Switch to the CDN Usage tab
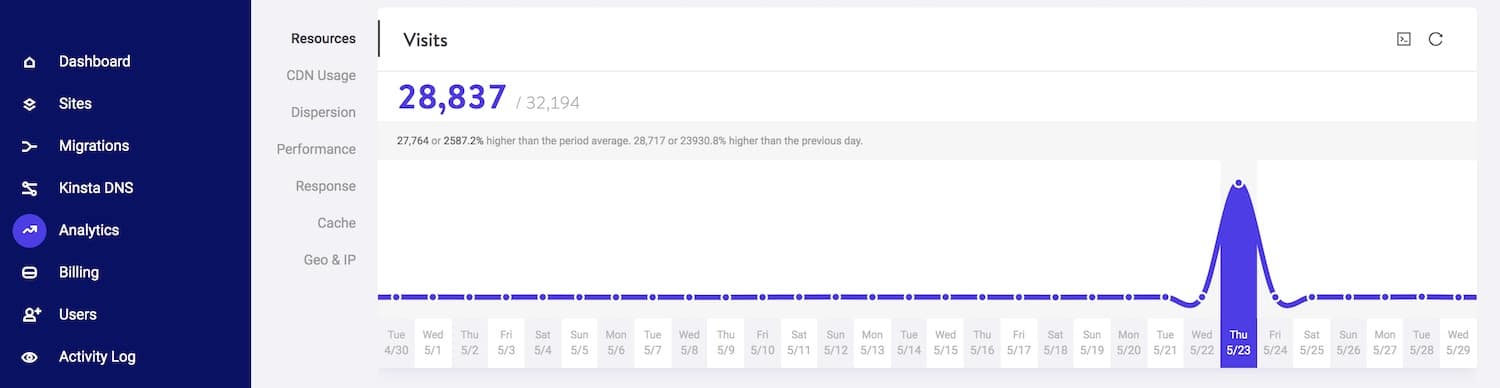This screenshot has width=1500, height=388. point(321,75)
